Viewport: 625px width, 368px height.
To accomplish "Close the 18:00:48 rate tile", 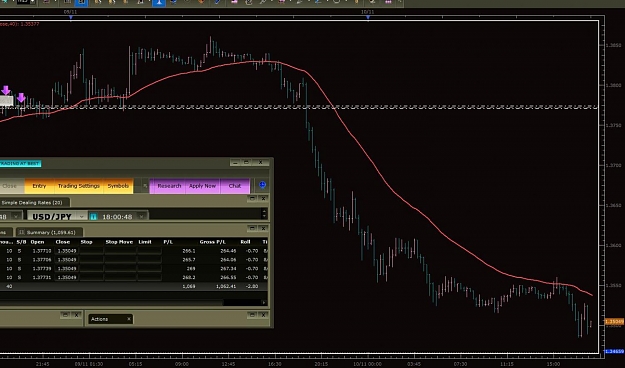I will pos(141,216).
